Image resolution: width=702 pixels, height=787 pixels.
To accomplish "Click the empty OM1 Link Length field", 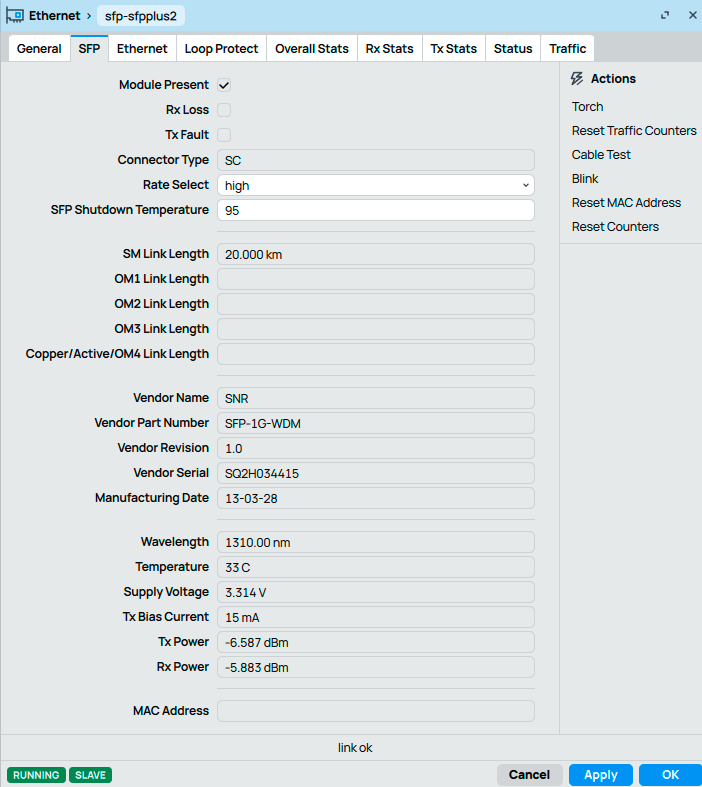I will tap(376, 279).
